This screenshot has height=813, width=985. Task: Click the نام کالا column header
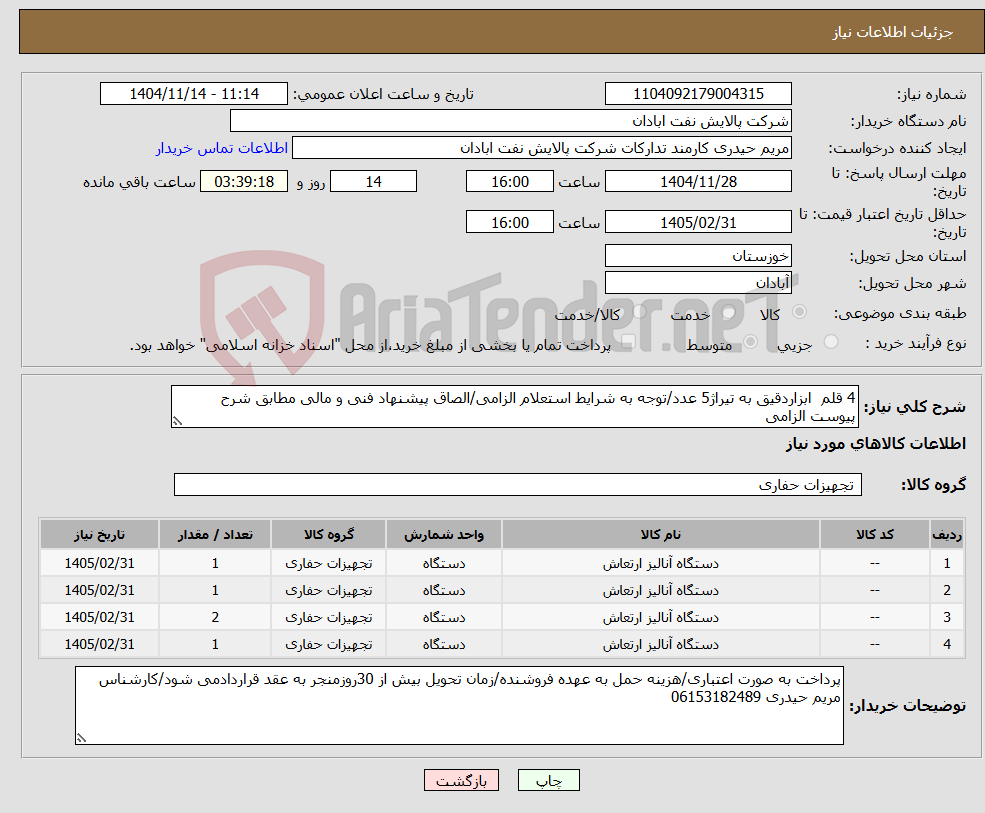click(x=660, y=535)
